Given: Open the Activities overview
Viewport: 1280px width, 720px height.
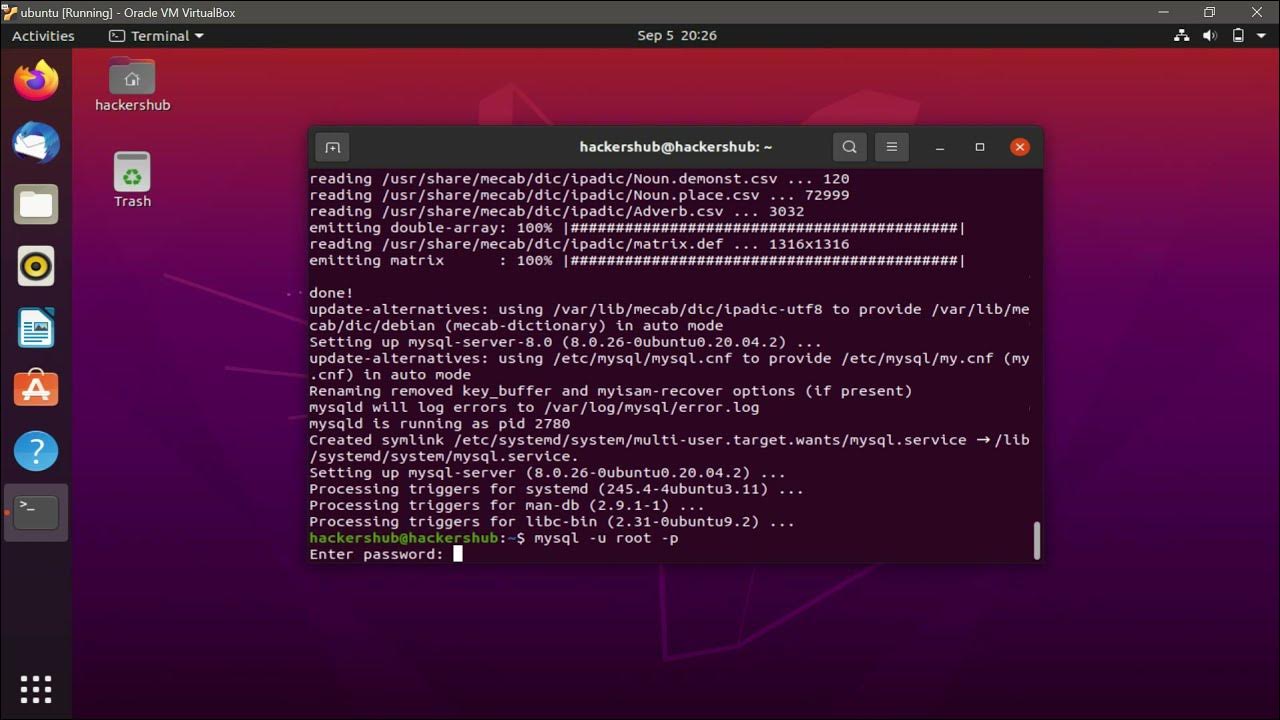Looking at the screenshot, I should [x=43, y=35].
